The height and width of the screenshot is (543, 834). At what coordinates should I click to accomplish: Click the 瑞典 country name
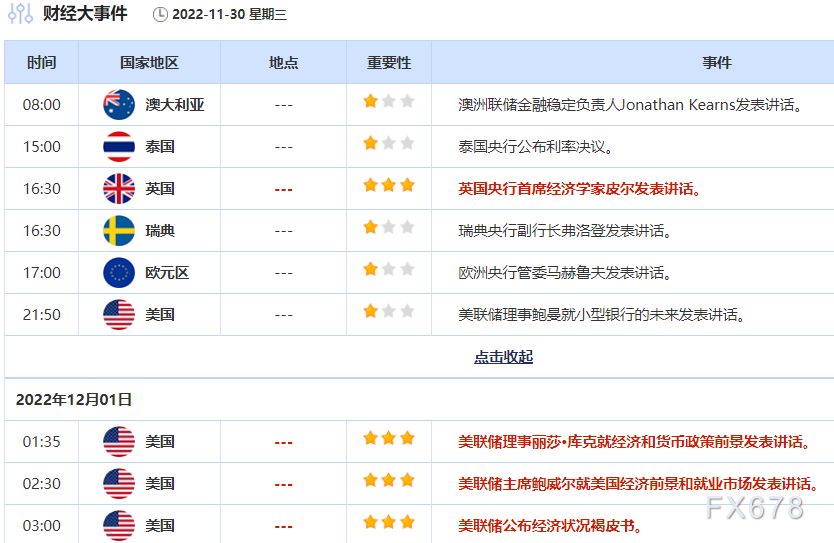pos(160,231)
